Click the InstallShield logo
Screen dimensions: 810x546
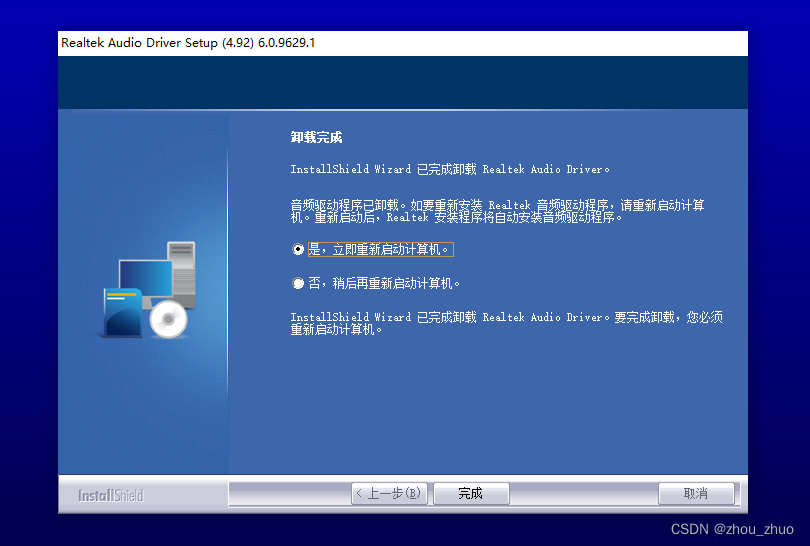click(111, 495)
